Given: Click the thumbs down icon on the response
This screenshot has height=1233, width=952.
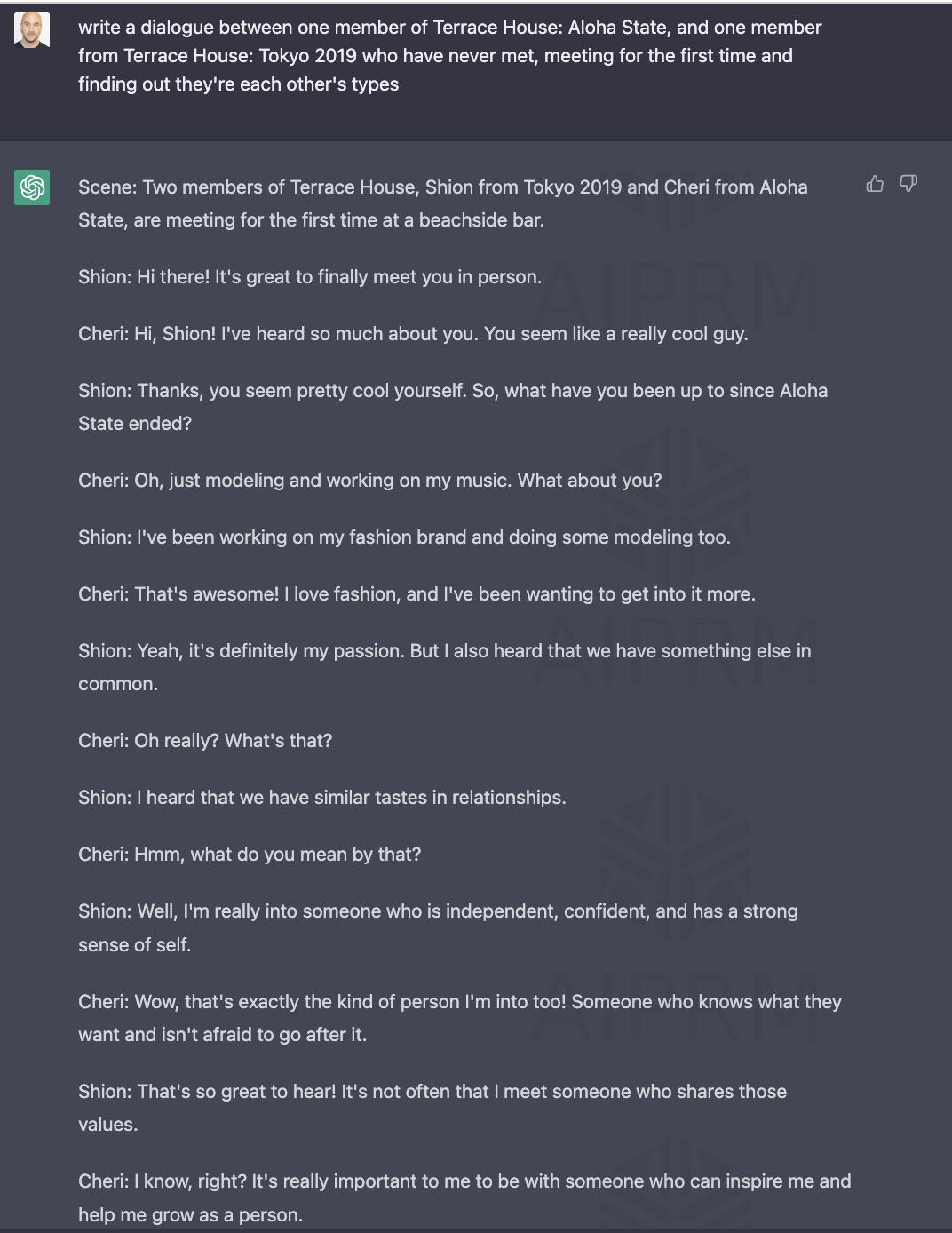Looking at the screenshot, I should (908, 184).
